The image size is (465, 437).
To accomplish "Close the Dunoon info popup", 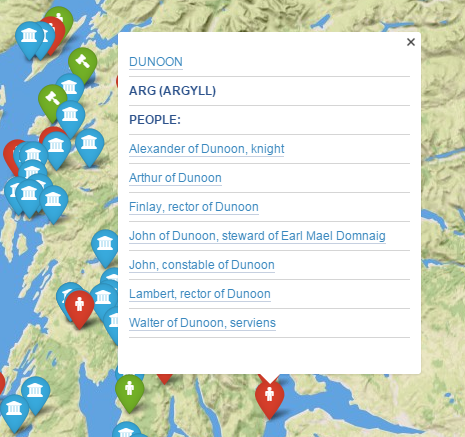I will (x=411, y=42).
